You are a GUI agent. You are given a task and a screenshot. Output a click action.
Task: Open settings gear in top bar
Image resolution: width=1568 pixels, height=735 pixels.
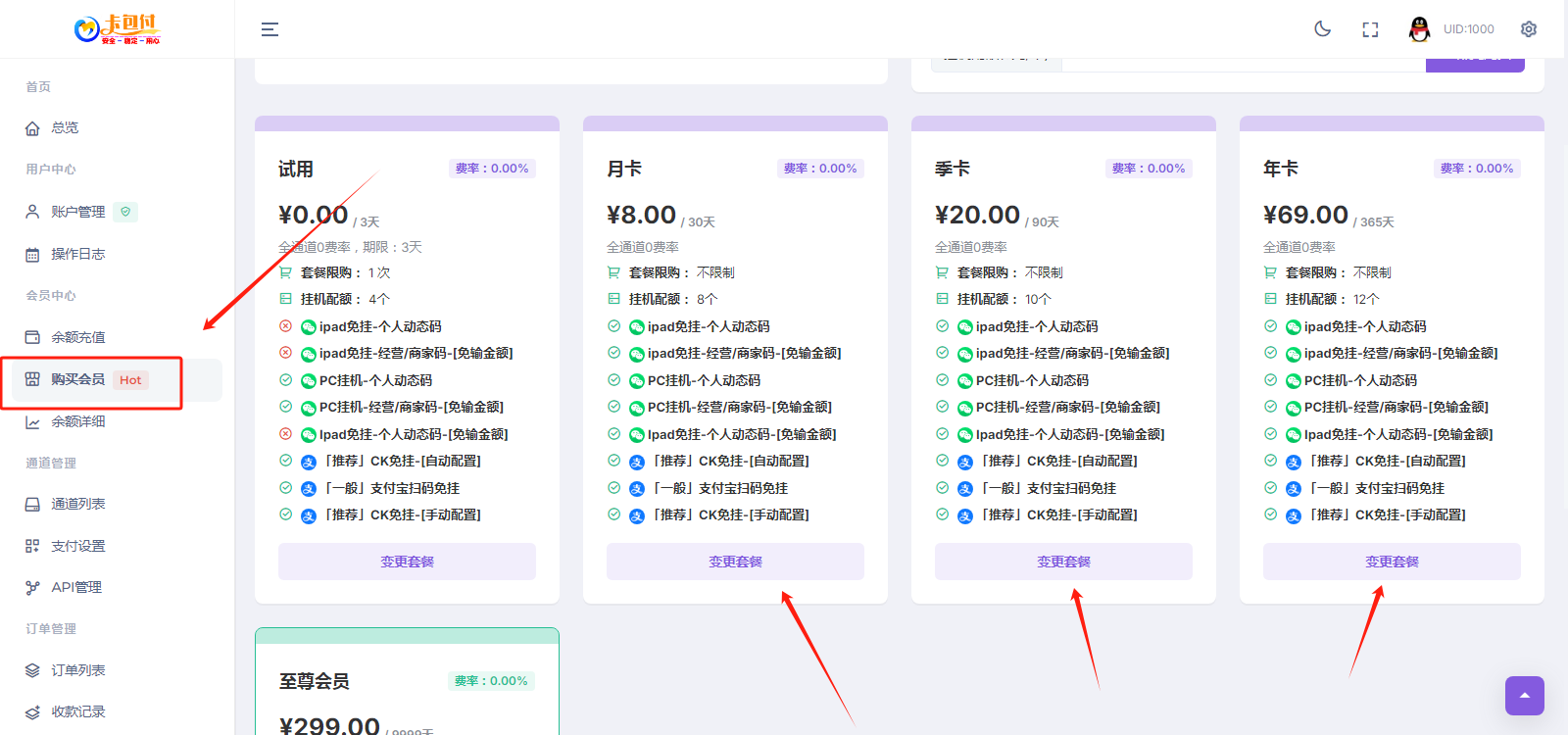click(1528, 29)
